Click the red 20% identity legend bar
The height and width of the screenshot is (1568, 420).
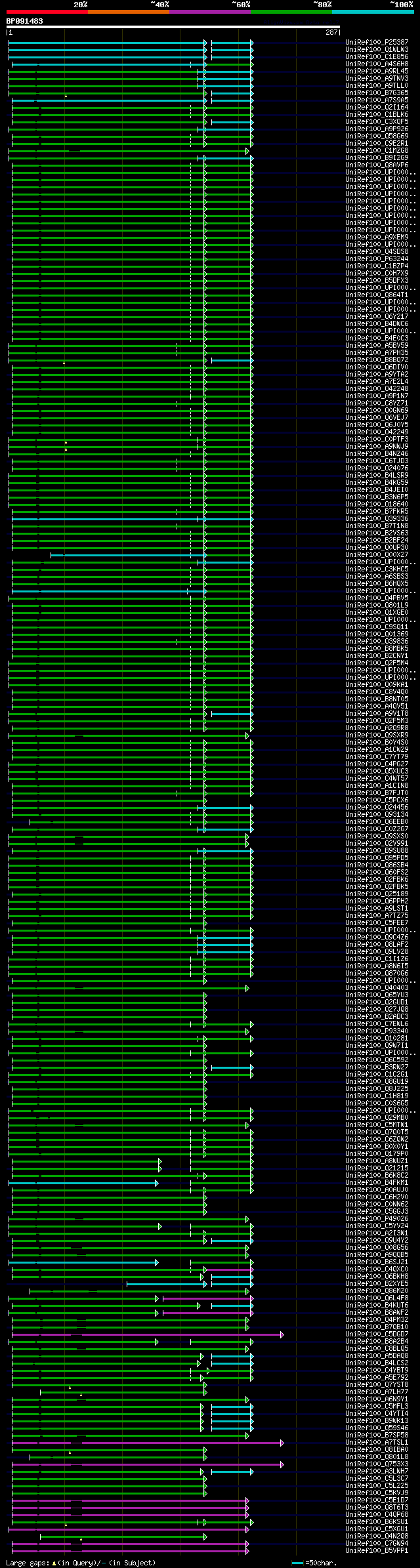coord(47,12)
